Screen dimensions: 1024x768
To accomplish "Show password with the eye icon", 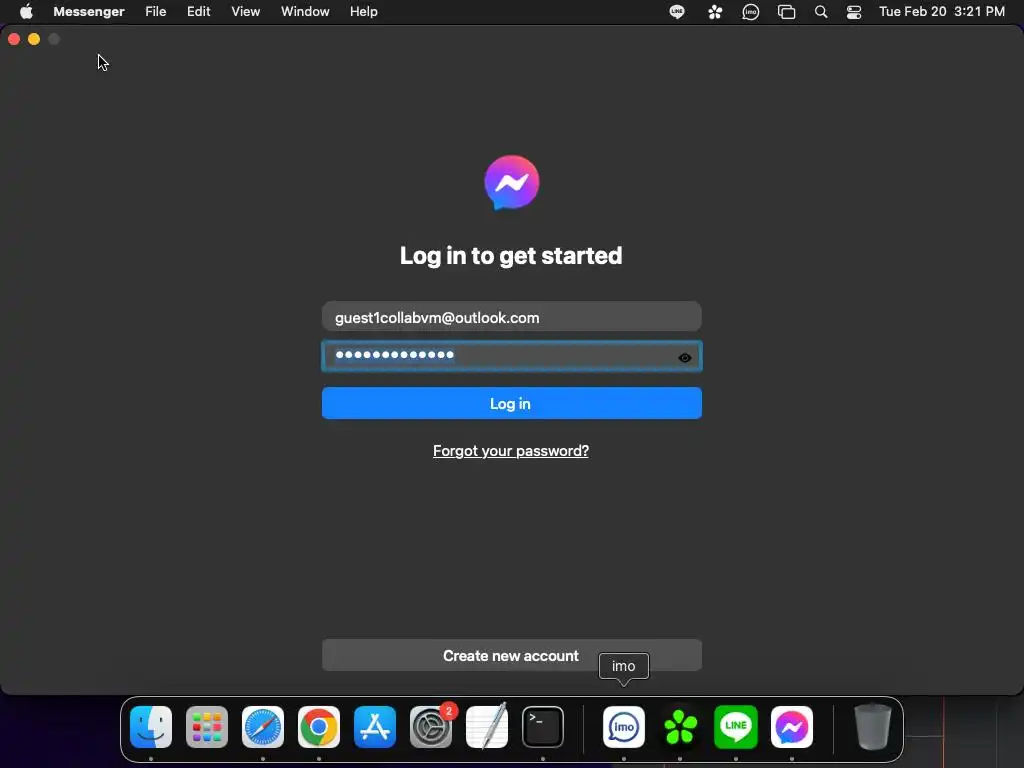I will pyautogui.click(x=684, y=357).
